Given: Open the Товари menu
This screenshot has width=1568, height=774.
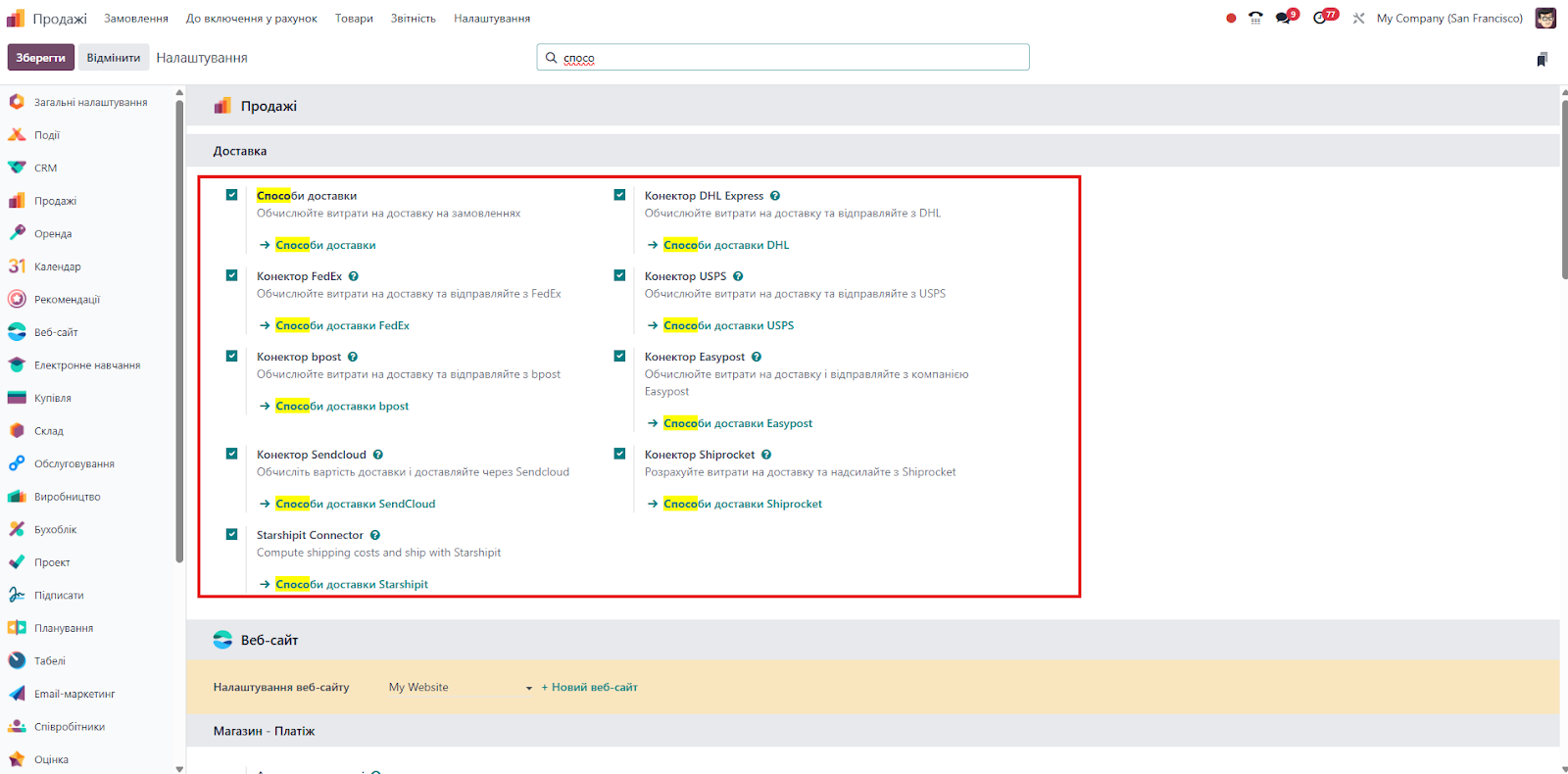Looking at the screenshot, I should 354,19.
